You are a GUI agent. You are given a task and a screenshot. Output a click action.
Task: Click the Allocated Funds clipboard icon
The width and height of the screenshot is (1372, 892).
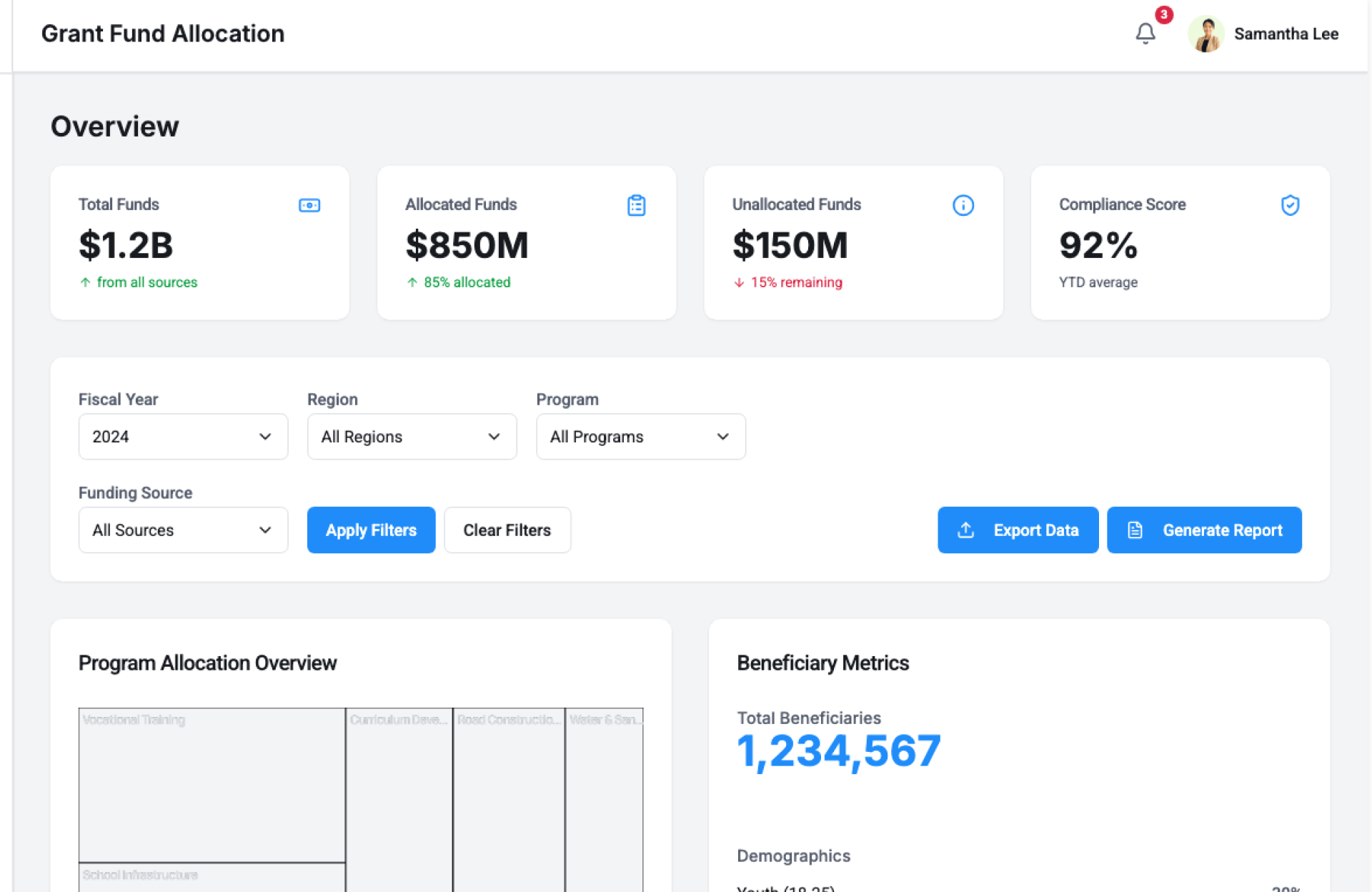[x=636, y=205]
